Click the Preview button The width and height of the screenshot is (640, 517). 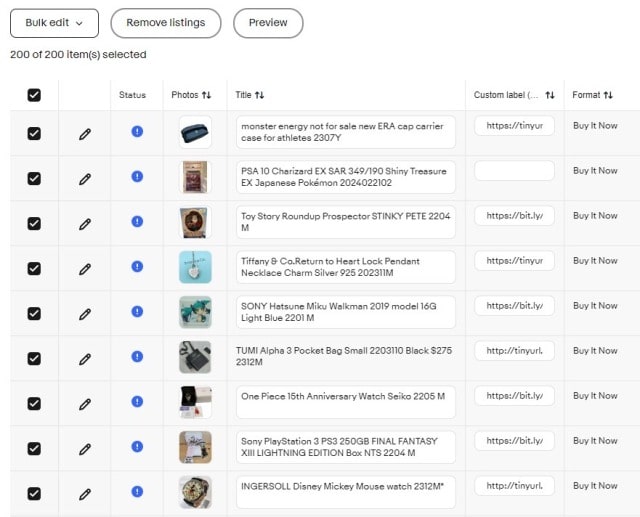click(268, 23)
